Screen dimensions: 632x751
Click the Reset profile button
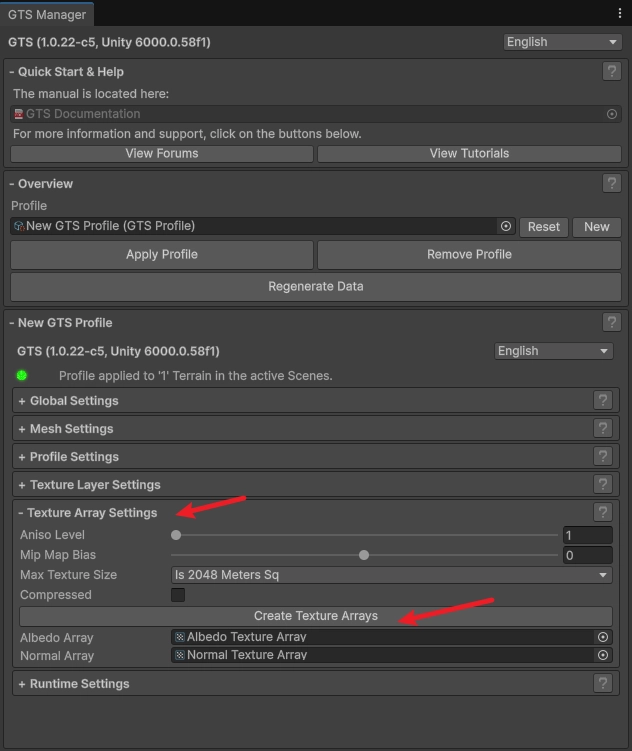(543, 227)
